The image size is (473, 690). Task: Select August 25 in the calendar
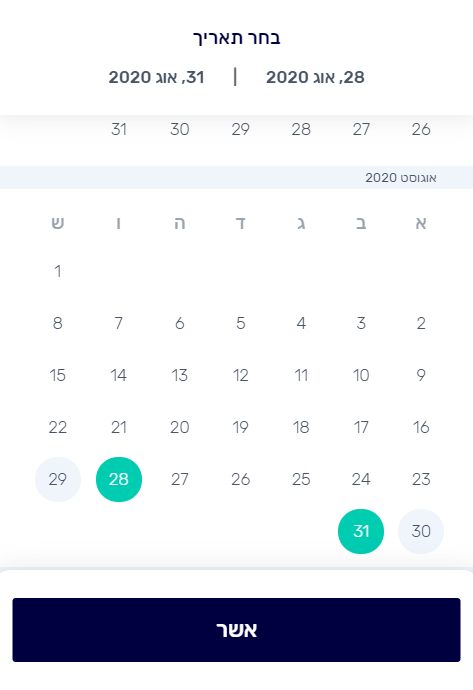click(x=301, y=479)
